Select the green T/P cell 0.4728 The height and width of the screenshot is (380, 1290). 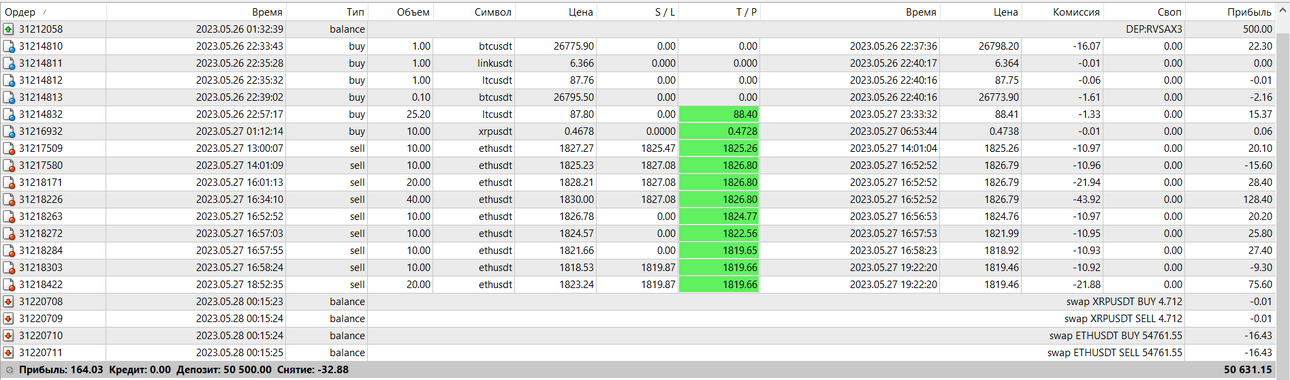point(719,131)
